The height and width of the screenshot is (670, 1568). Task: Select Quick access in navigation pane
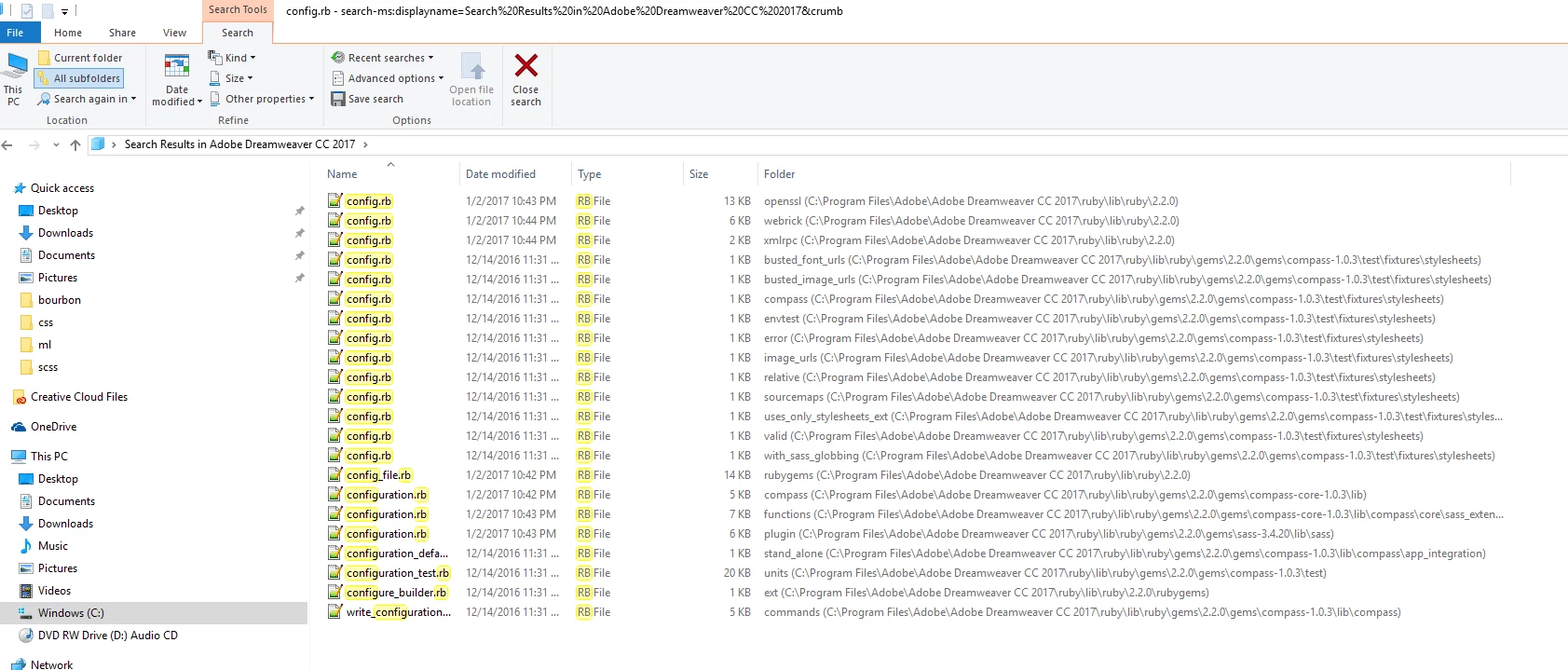tap(61, 188)
